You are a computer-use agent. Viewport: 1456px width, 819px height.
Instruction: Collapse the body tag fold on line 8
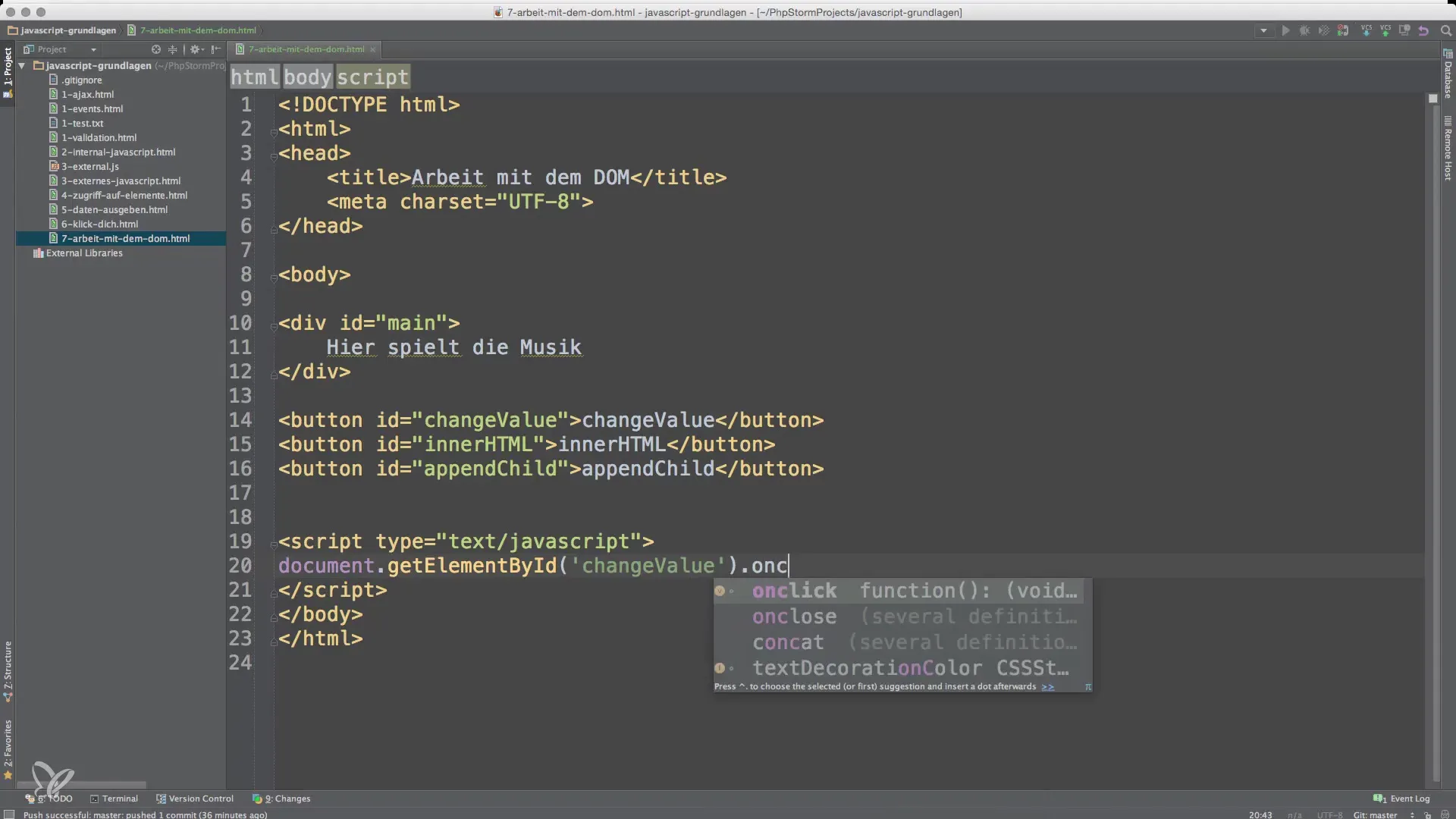(x=273, y=278)
